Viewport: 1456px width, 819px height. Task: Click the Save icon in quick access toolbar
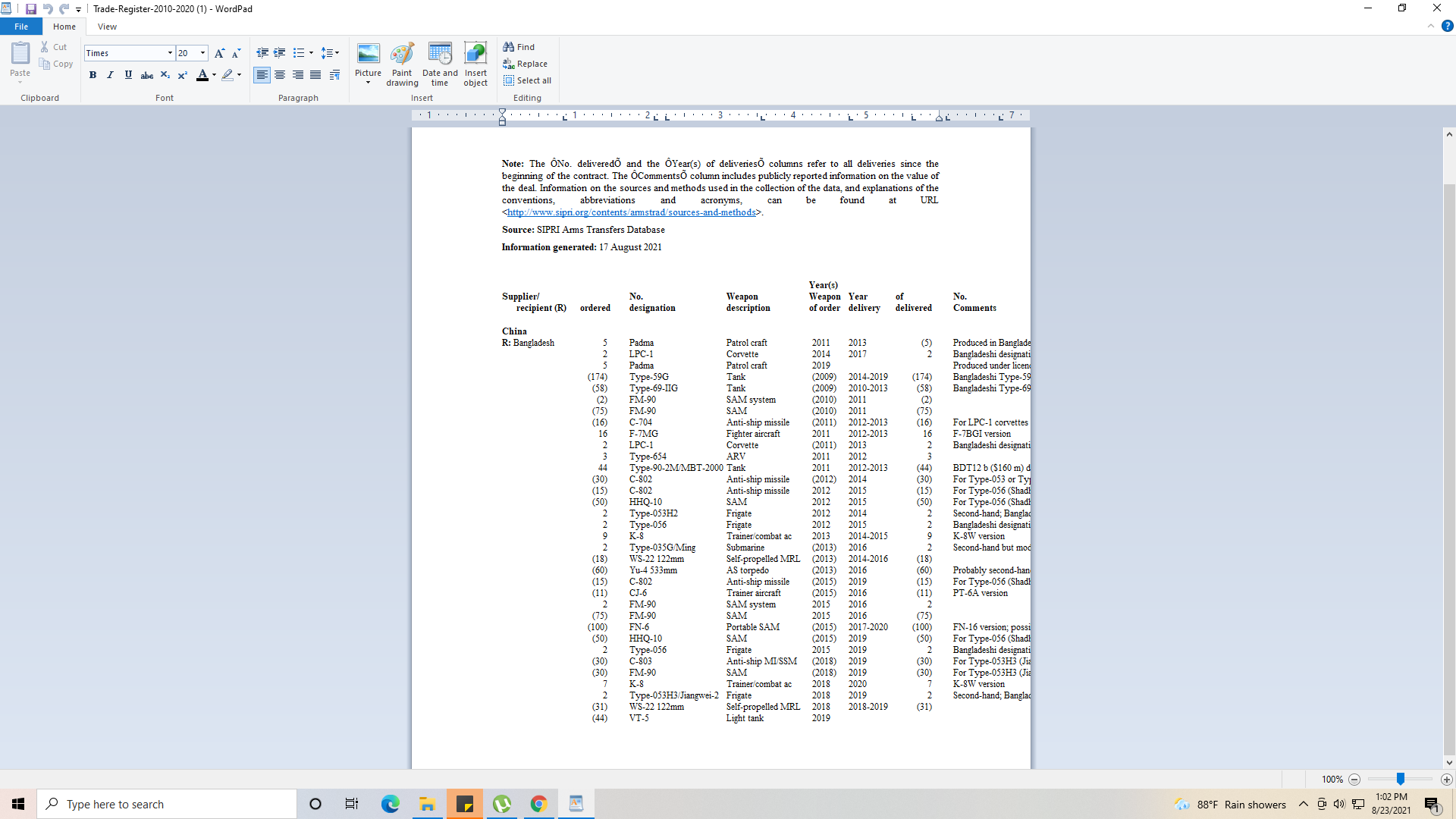tap(30, 9)
